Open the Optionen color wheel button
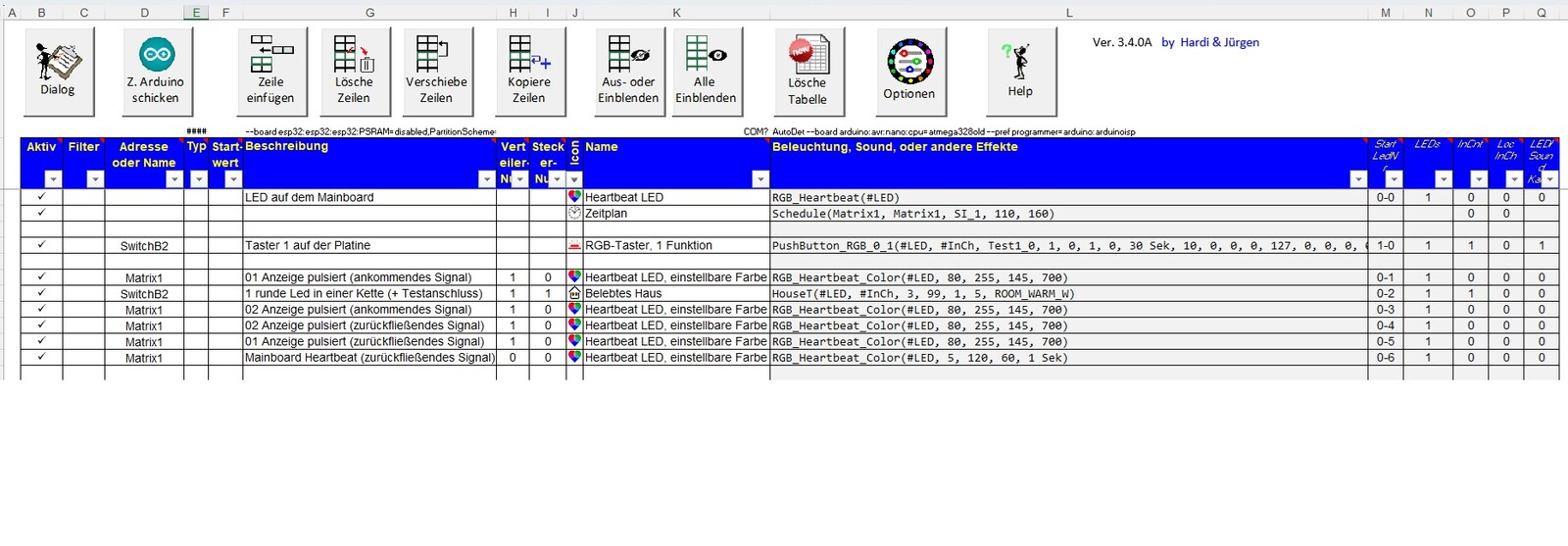Image resolution: width=1568 pixels, height=546 pixels. pos(910,71)
